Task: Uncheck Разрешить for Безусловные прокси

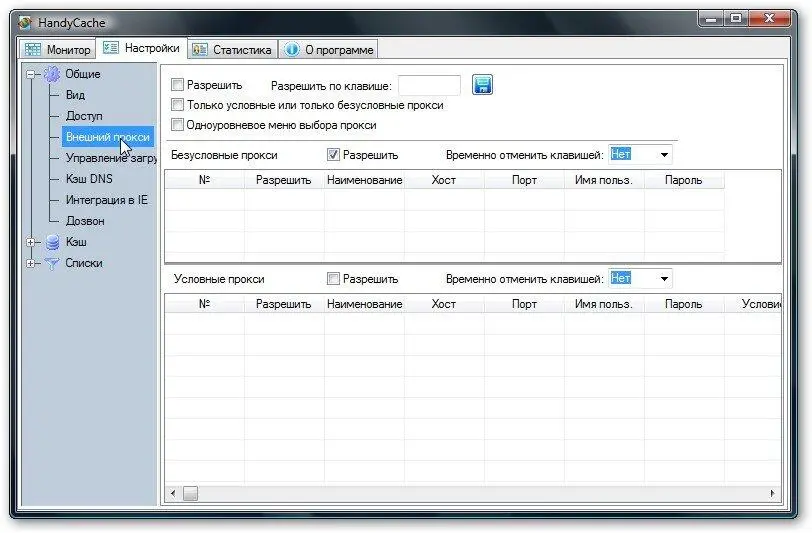Action: pyautogui.click(x=334, y=155)
